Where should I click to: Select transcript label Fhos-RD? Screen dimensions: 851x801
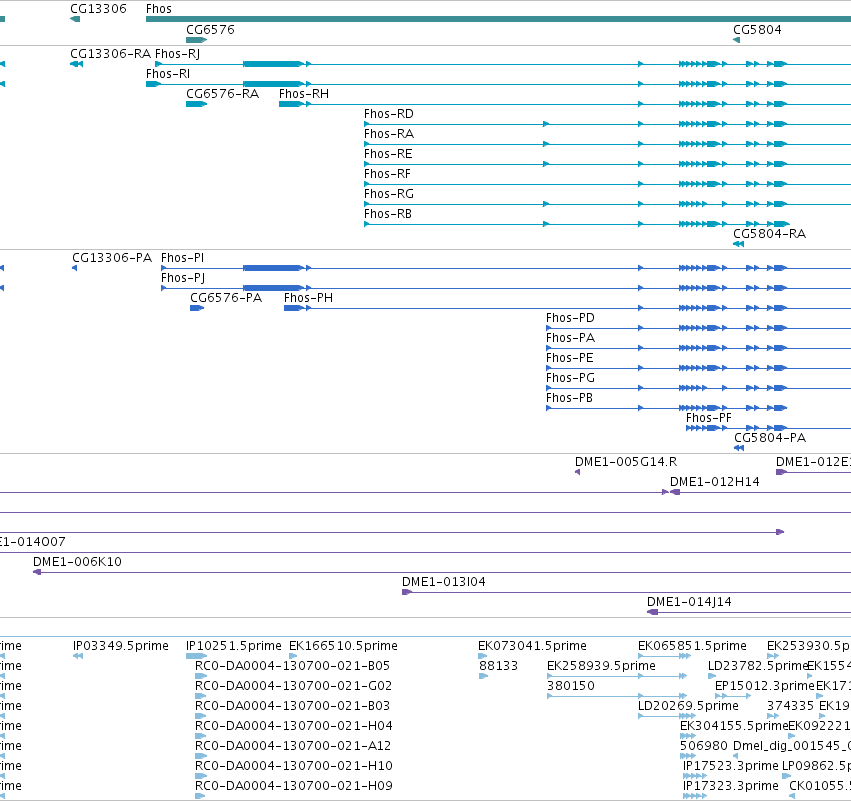pyautogui.click(x=389, y=114)
